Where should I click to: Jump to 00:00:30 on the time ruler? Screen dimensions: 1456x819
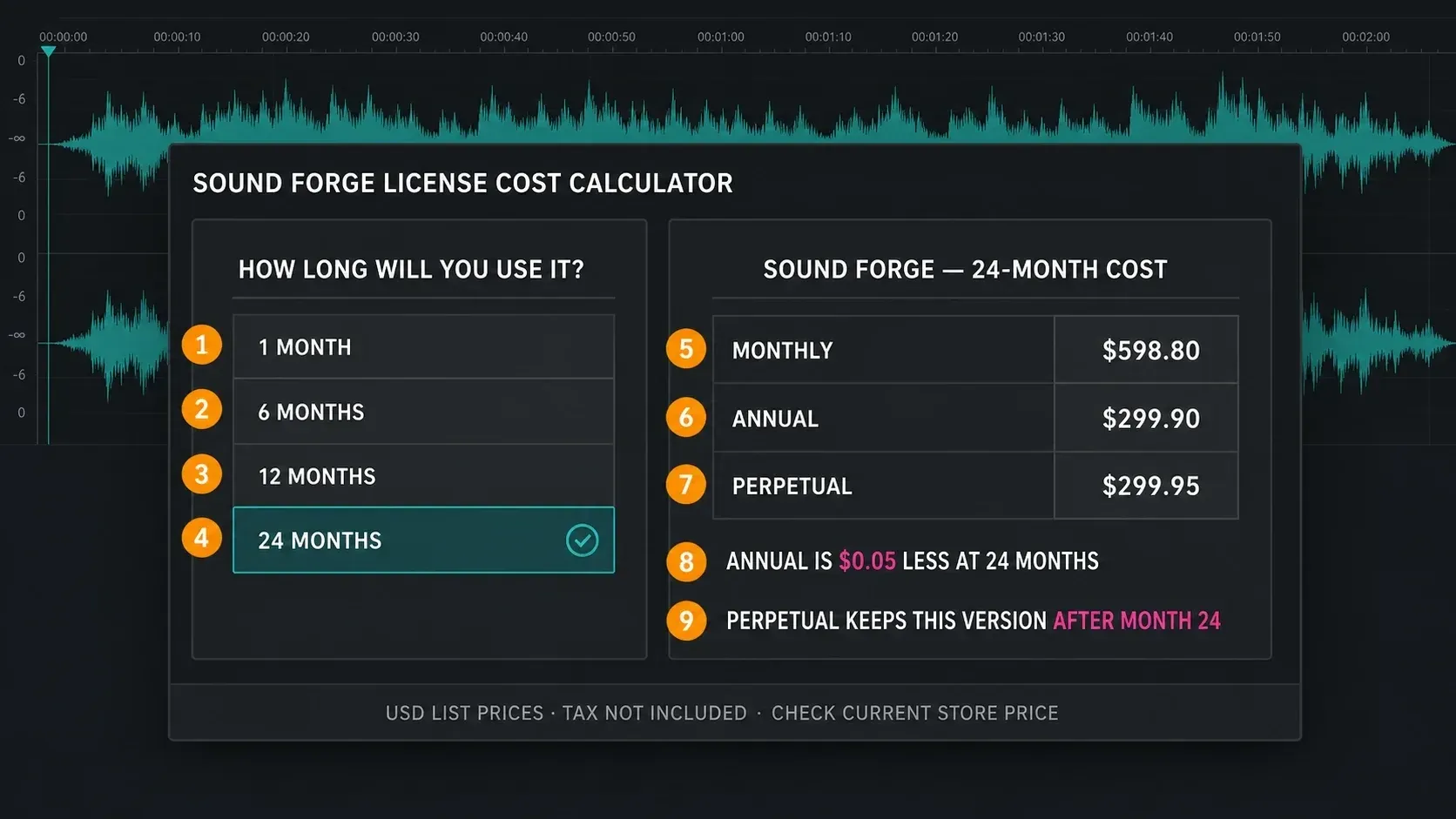395,37
